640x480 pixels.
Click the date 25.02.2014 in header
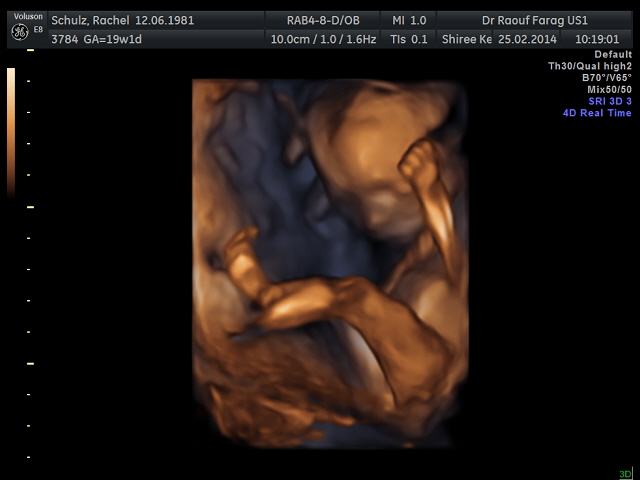(x=527, y=39)
